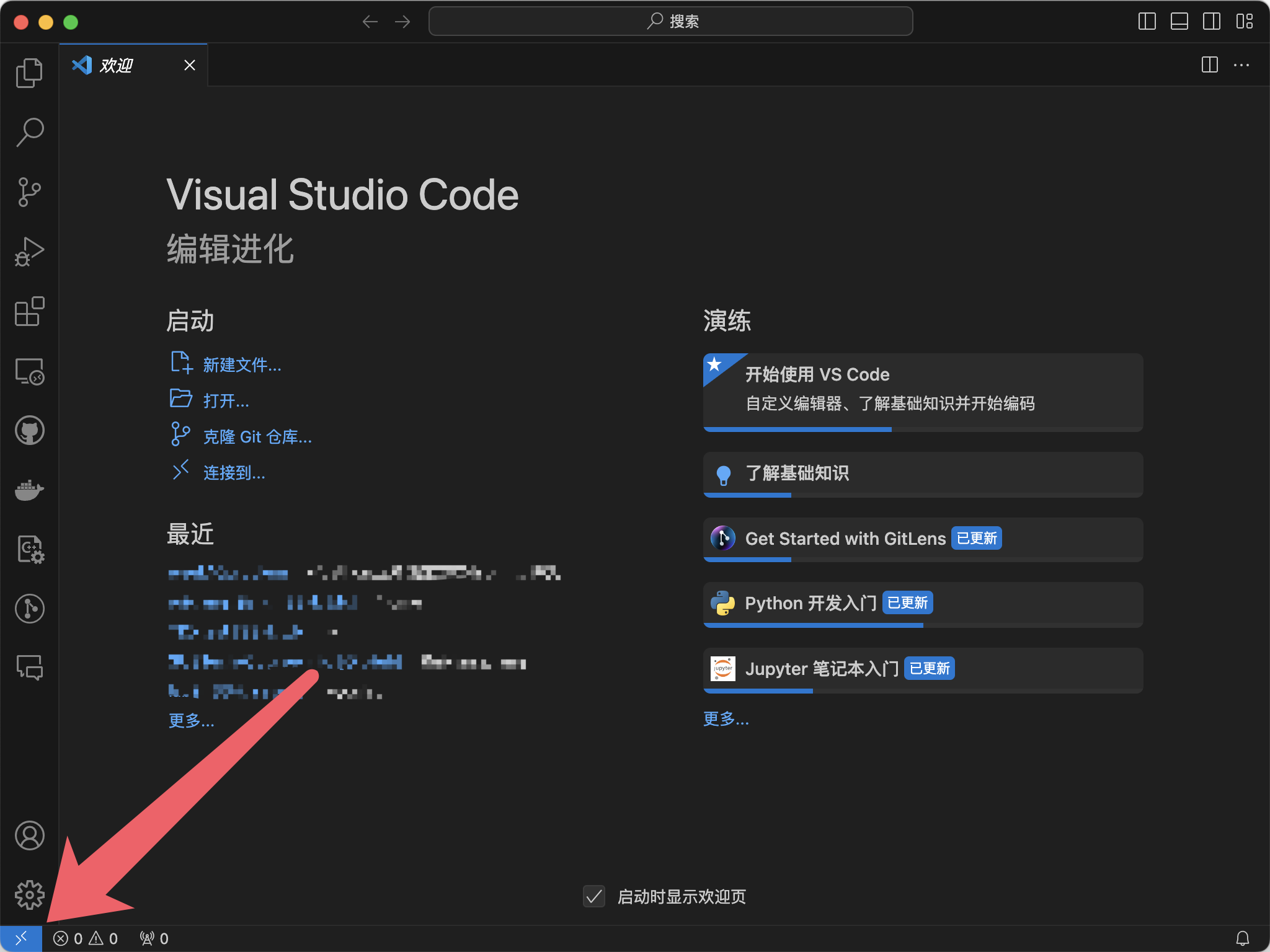
Task: Open the Explorer view in activity bar
Action: point(29,73)
